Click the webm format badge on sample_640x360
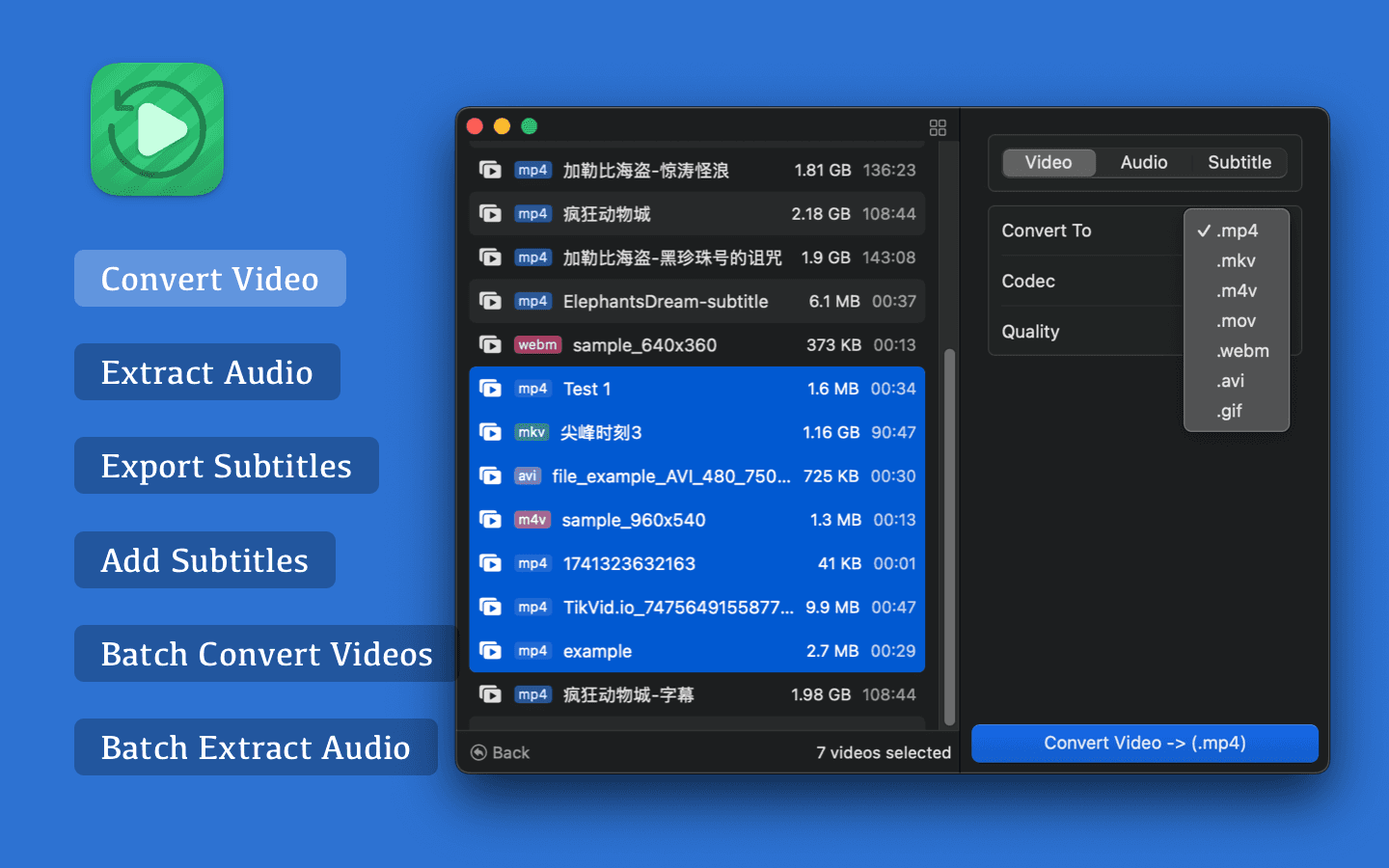 537,345
